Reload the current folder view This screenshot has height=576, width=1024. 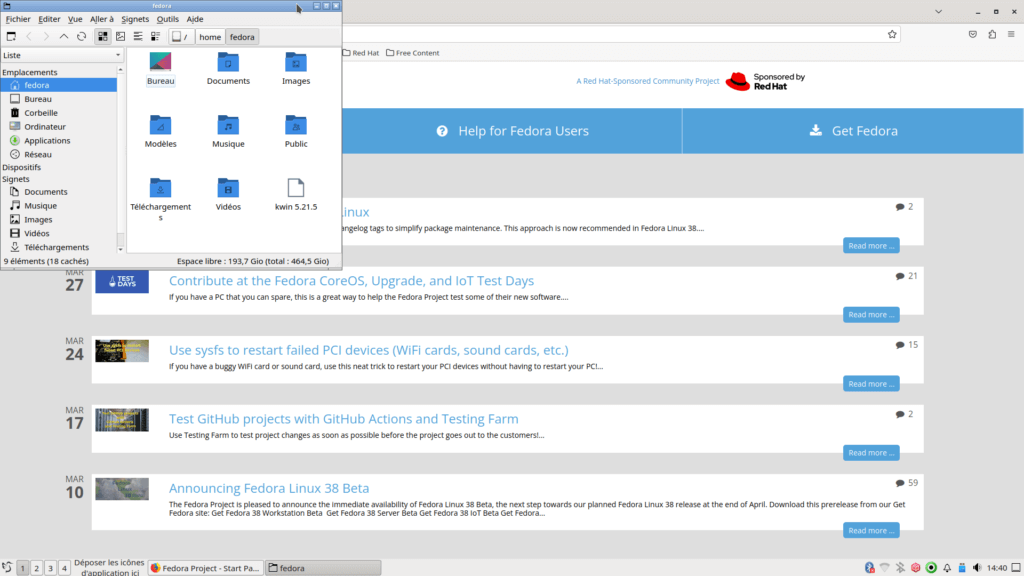[x=82, y=37]
